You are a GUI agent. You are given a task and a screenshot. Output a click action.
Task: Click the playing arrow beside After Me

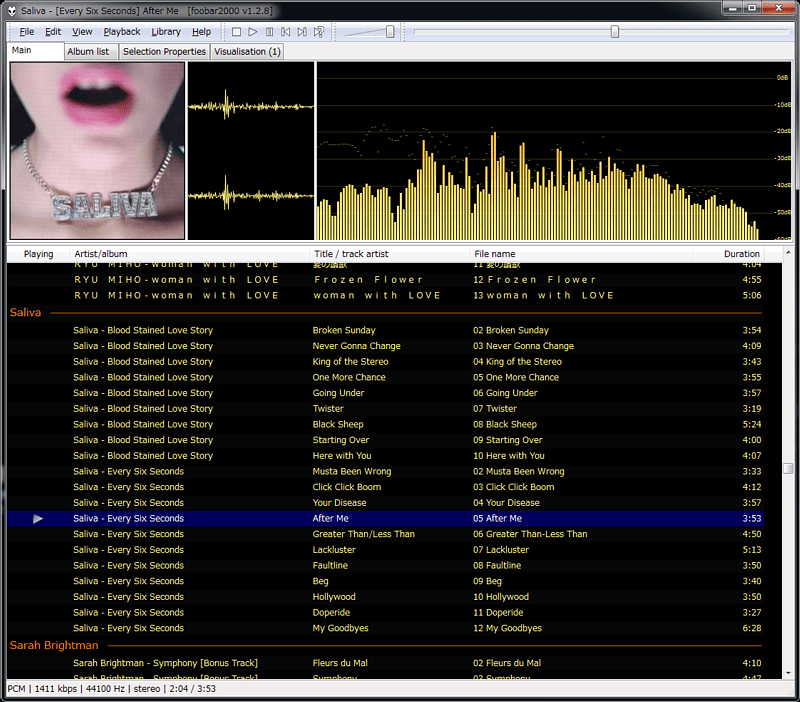click(38, 518)
